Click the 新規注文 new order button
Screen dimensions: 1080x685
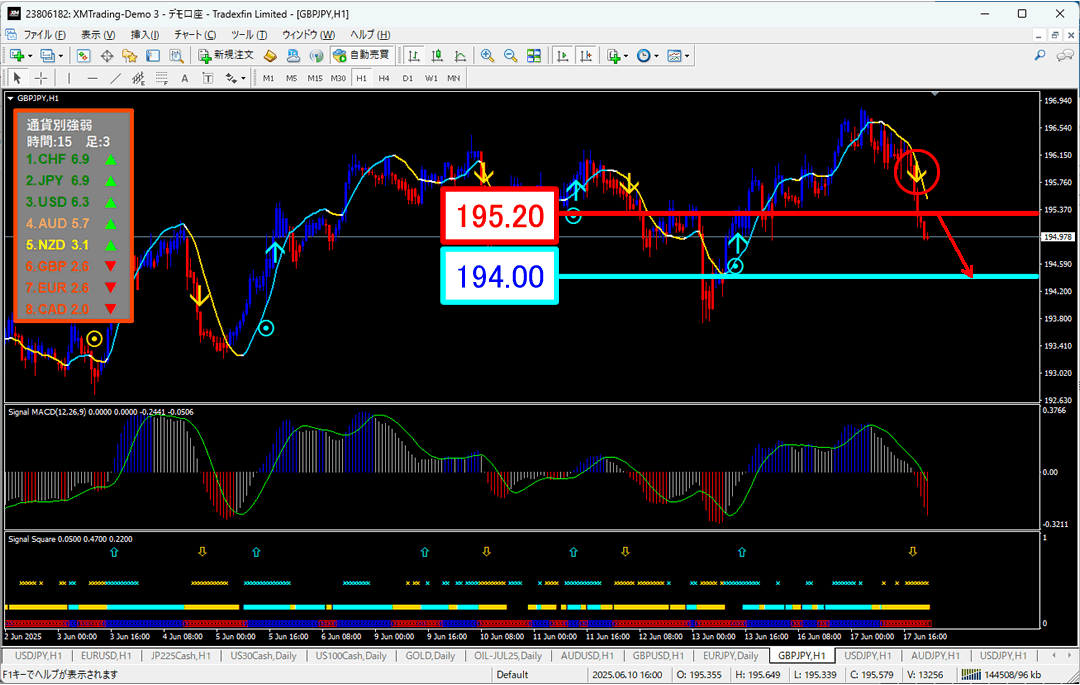(x=227, y=55)
